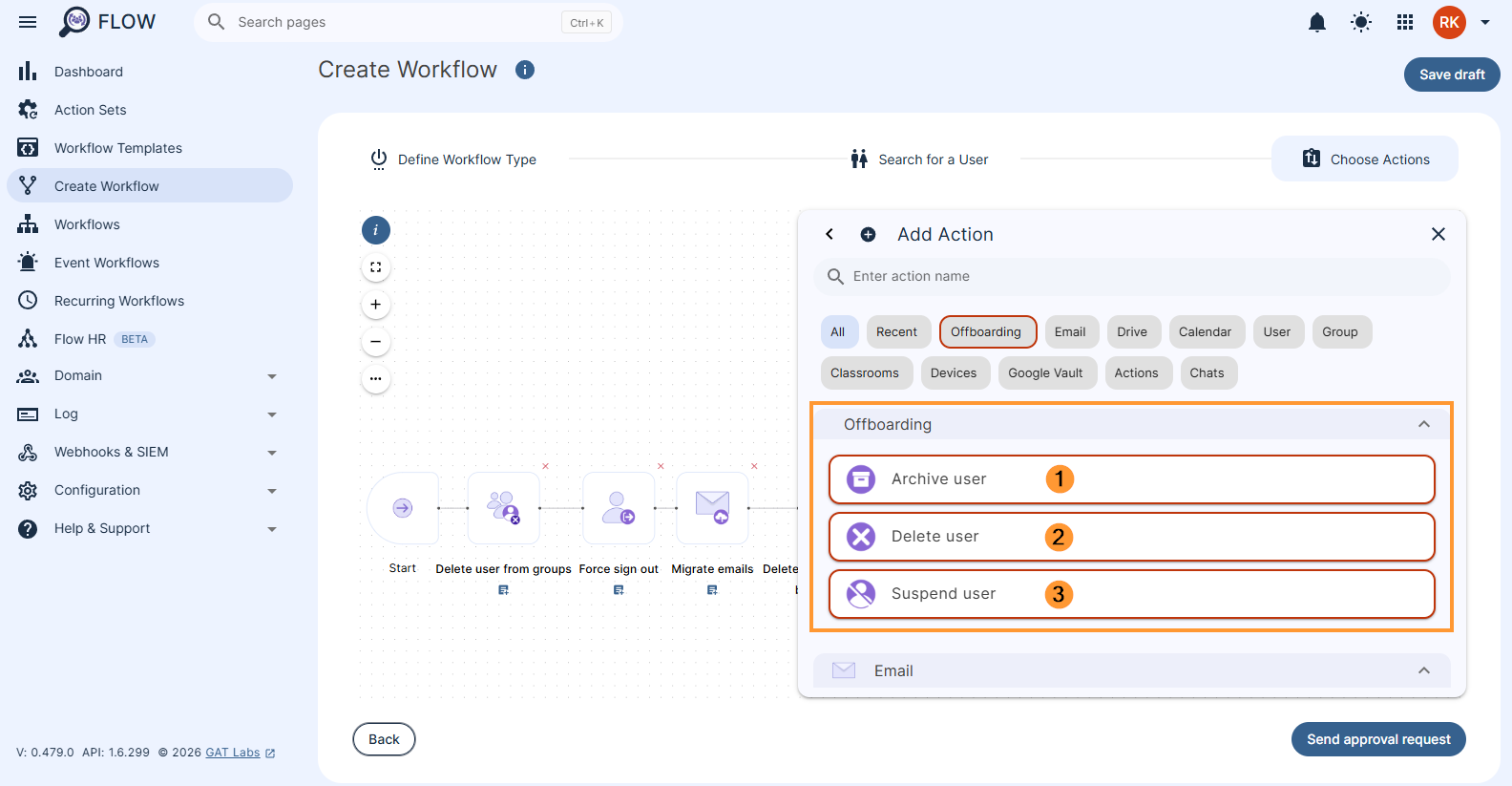Select the Delete user from groups node
Screen dimensions: 1512x786
[x=504, y=508]
